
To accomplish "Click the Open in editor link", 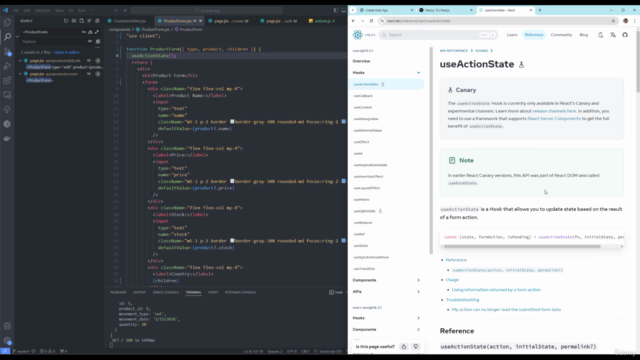I will (67, 52).
